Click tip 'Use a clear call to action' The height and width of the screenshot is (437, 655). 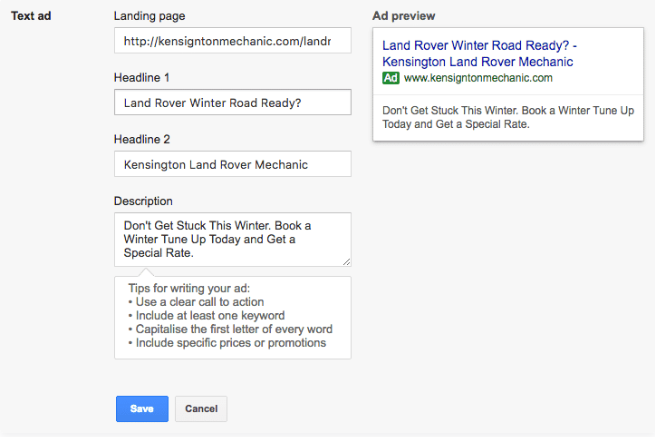[x=196, y=302]
